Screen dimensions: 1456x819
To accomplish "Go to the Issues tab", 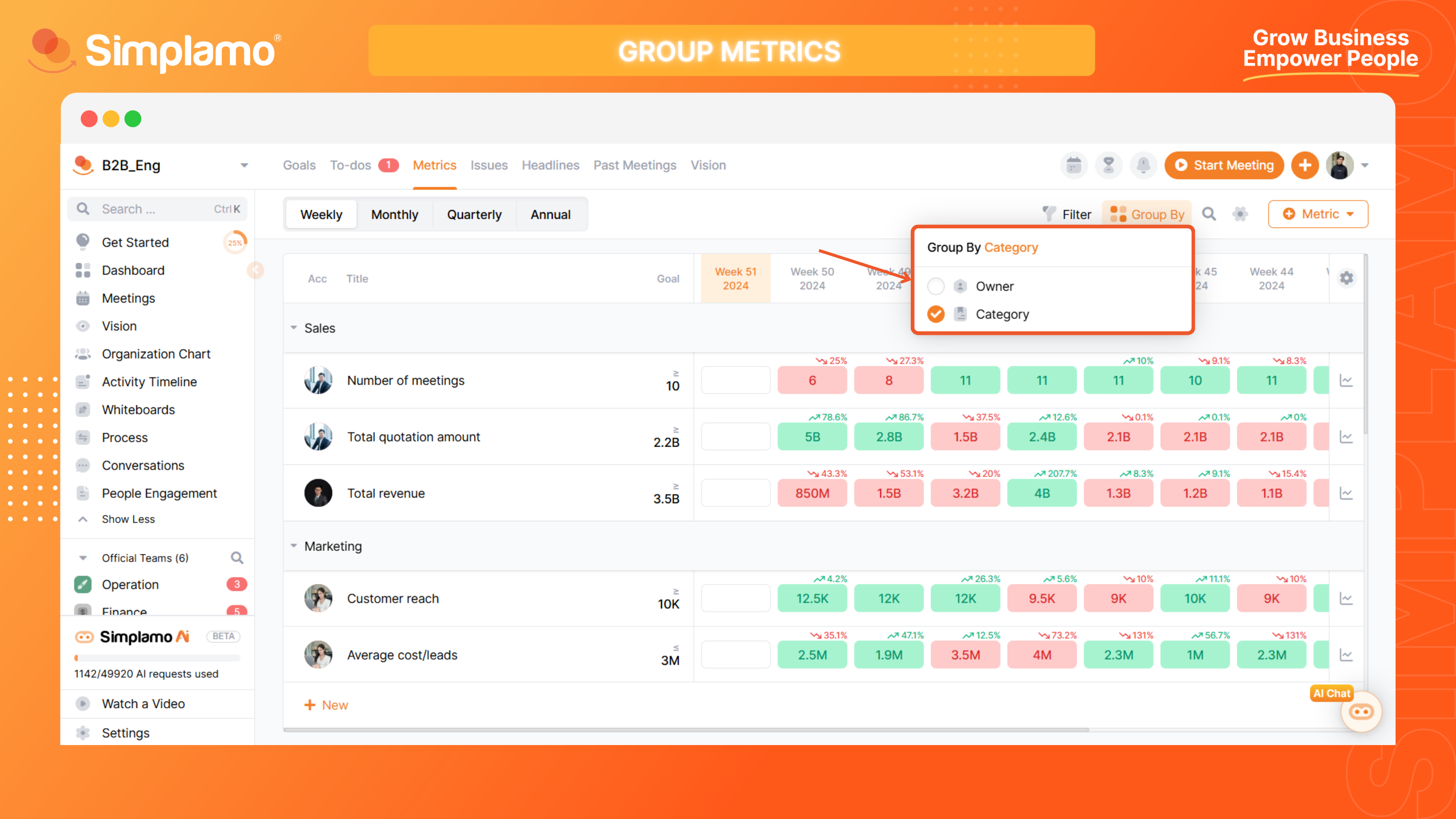I will point(489,166).
